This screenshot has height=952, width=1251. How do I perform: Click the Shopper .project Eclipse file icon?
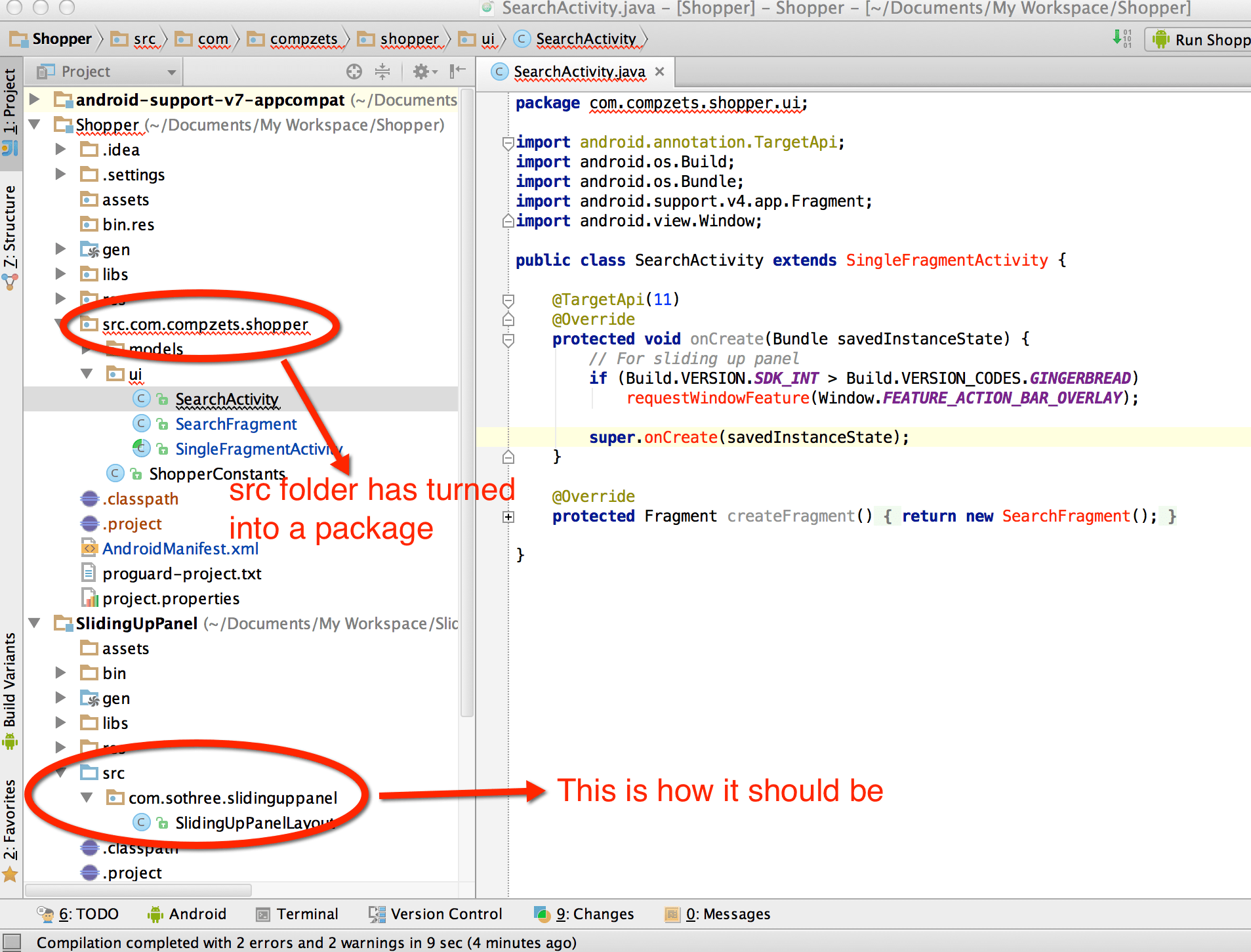89,524
